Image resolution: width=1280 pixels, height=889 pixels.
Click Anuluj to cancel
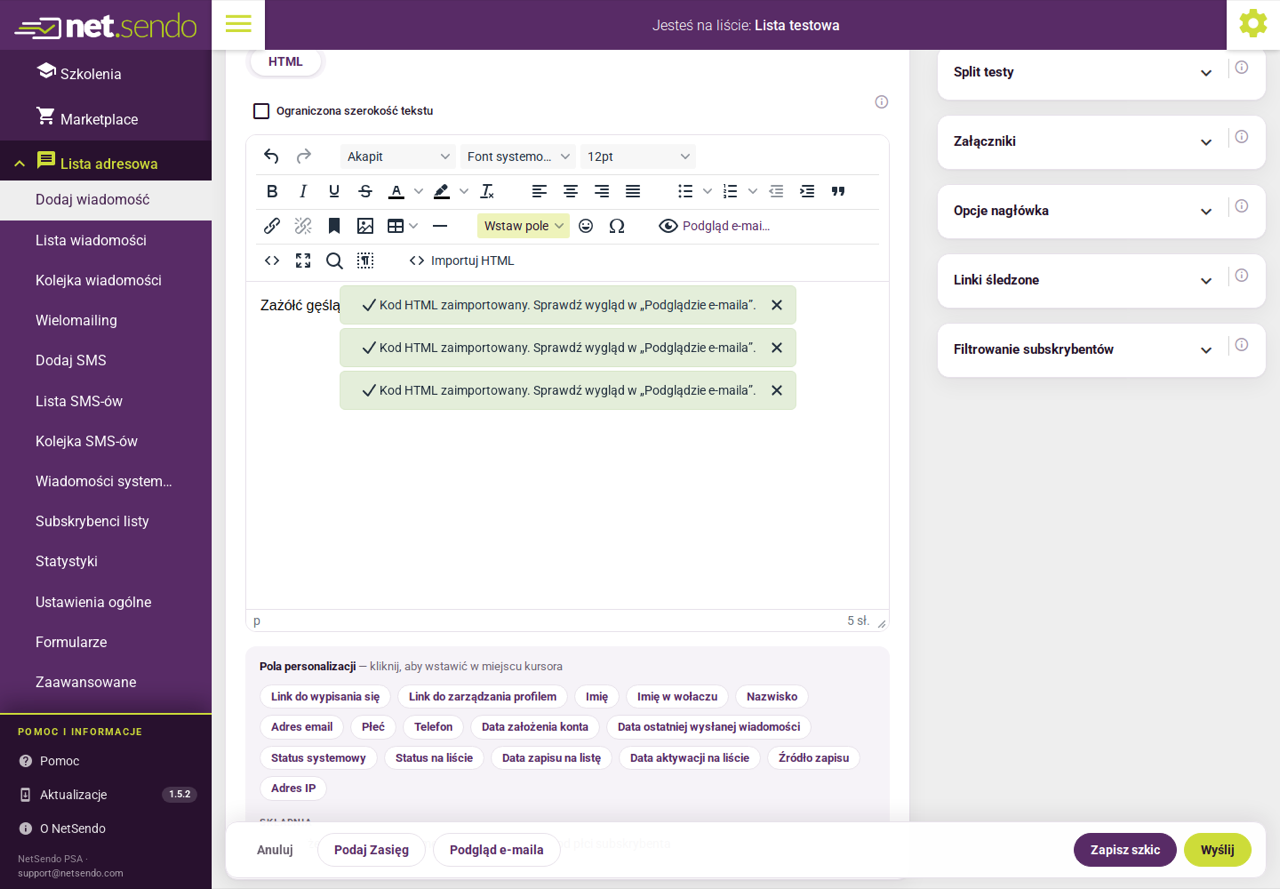pyautogui.click(x=275, y=850)
